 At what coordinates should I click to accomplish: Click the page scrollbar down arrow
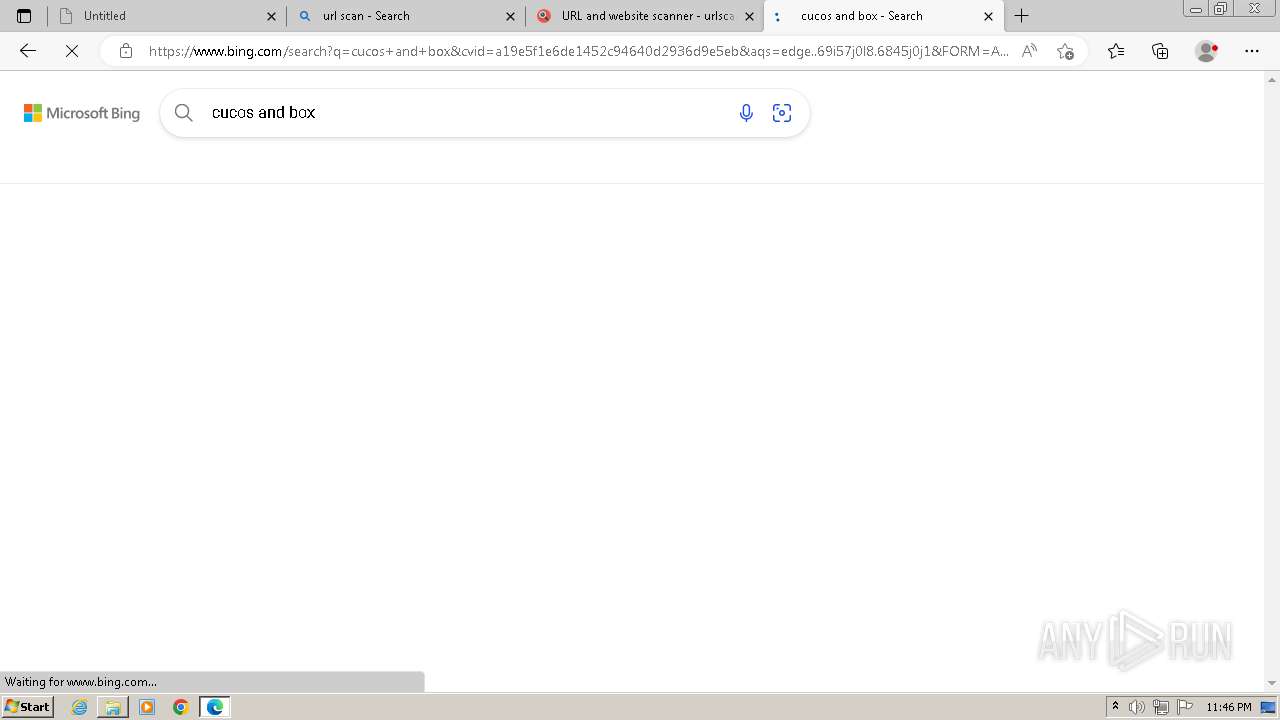coord(1272,683)
